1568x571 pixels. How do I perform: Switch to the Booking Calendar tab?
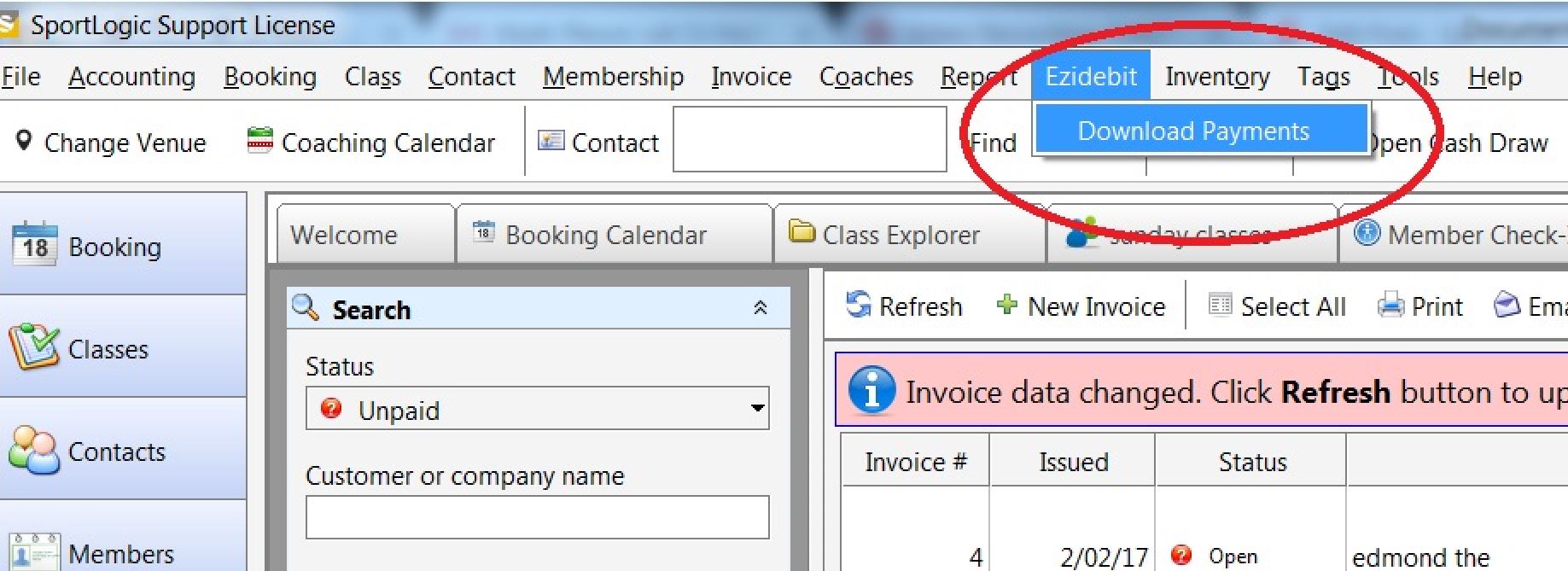tap(615, 234)
